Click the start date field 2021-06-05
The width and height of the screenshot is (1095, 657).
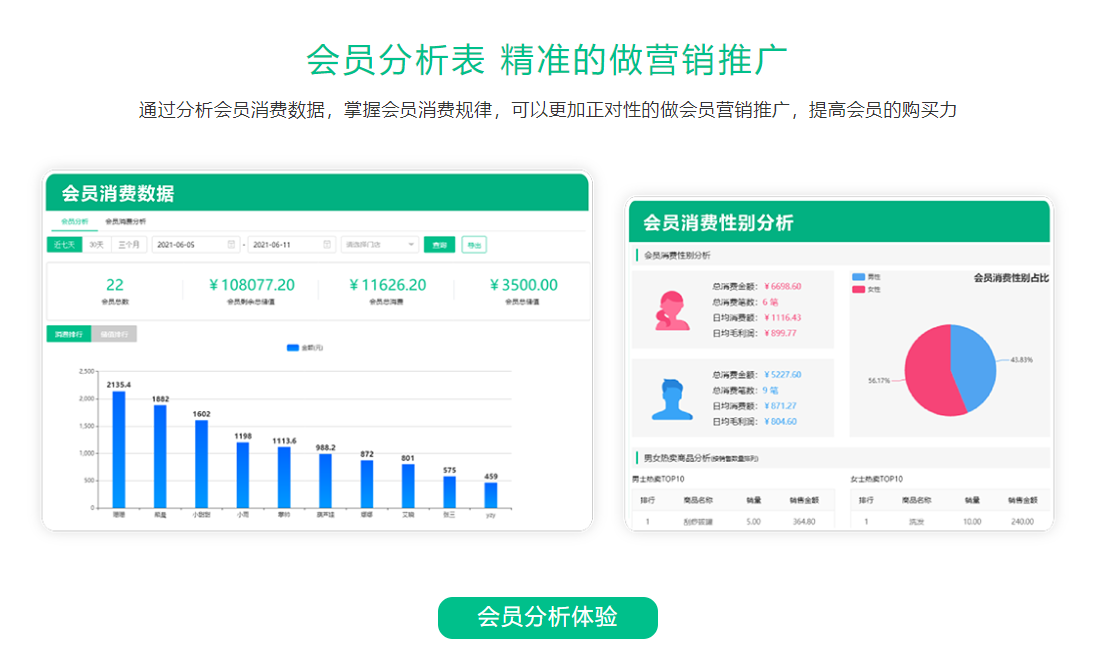tap(185, 244)
